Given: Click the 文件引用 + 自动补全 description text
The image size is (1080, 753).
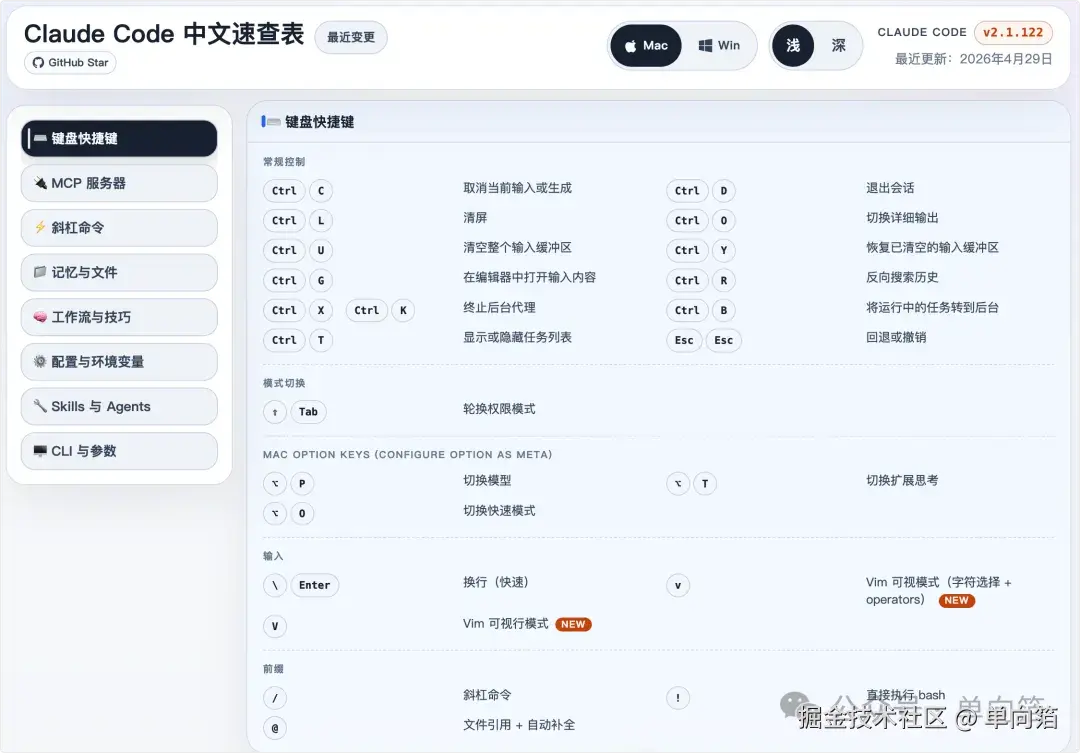Looking at the screenshot, I should [x=519, y=725].
